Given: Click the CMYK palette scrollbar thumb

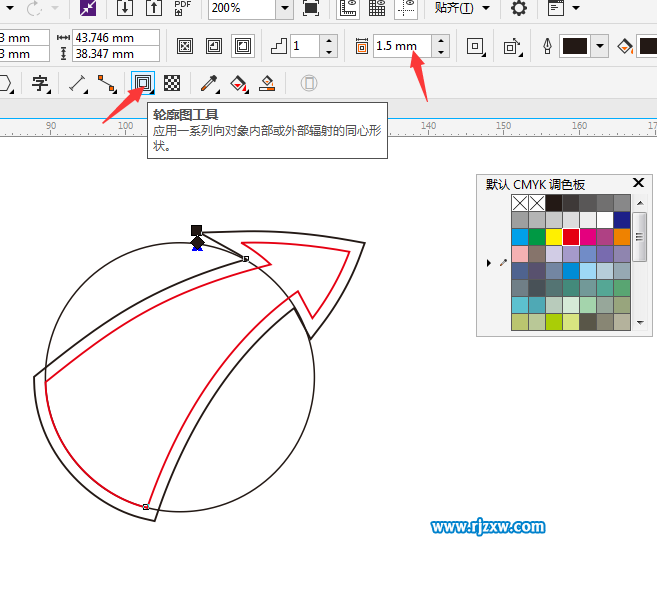Looking at the screenshot, I should 640,237.
